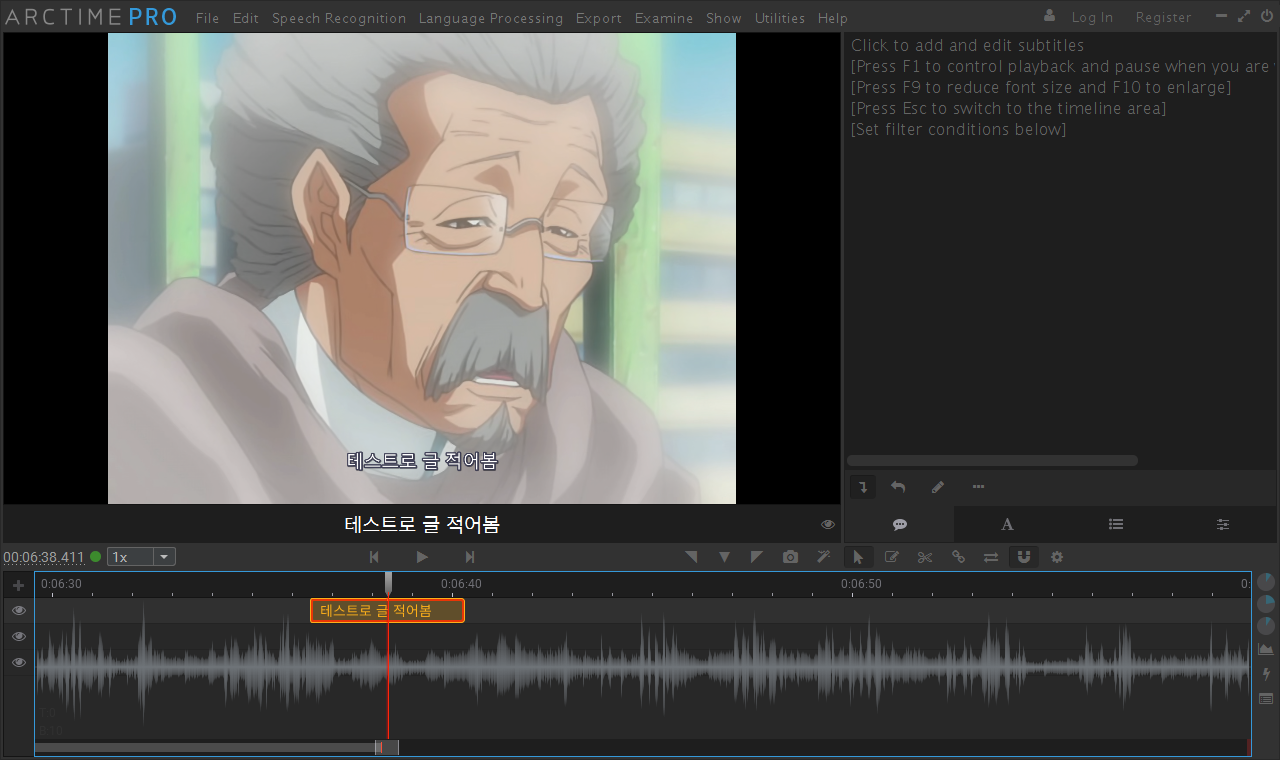
Task: Click the Log In link
Action: [1092, 17]
